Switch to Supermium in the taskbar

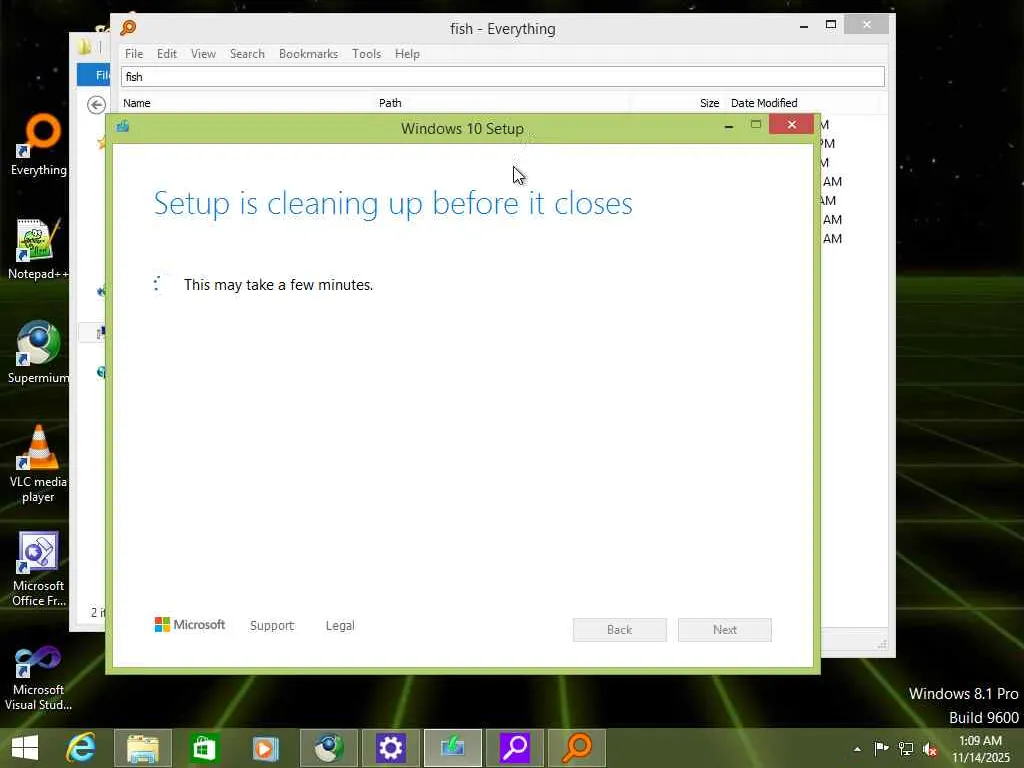pos(328,748)
